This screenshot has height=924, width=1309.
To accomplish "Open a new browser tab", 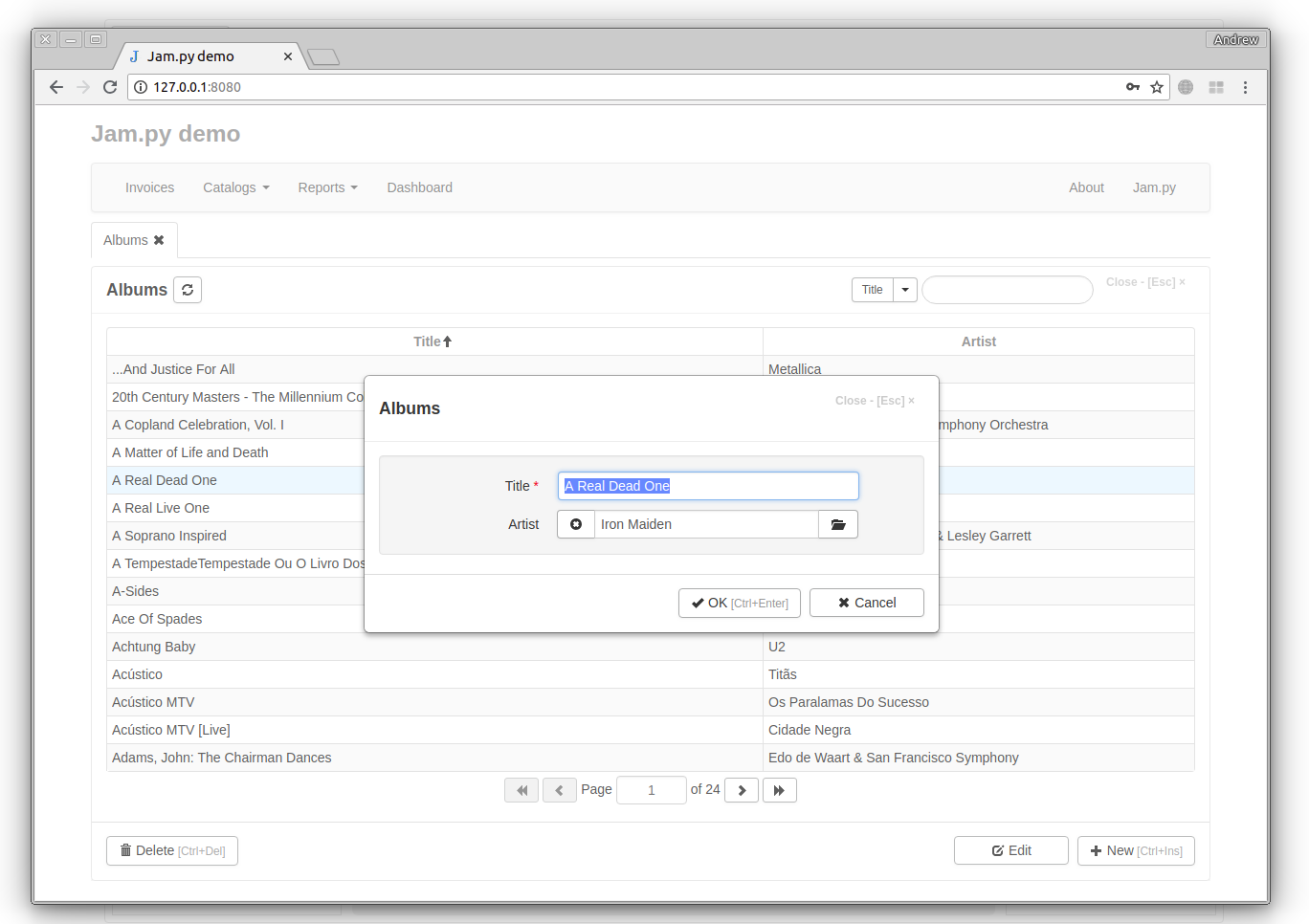I will [323, 57].
